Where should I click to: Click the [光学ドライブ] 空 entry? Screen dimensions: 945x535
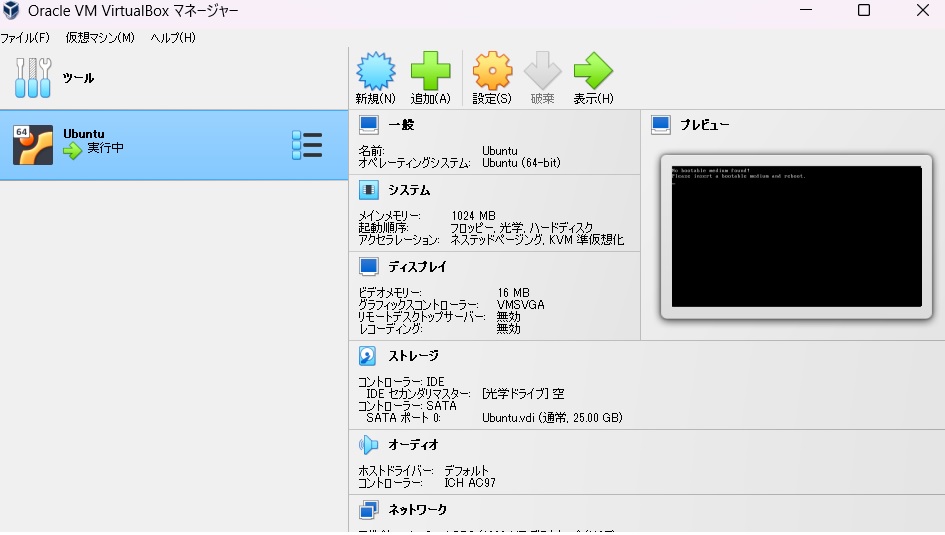click(523, 393)
